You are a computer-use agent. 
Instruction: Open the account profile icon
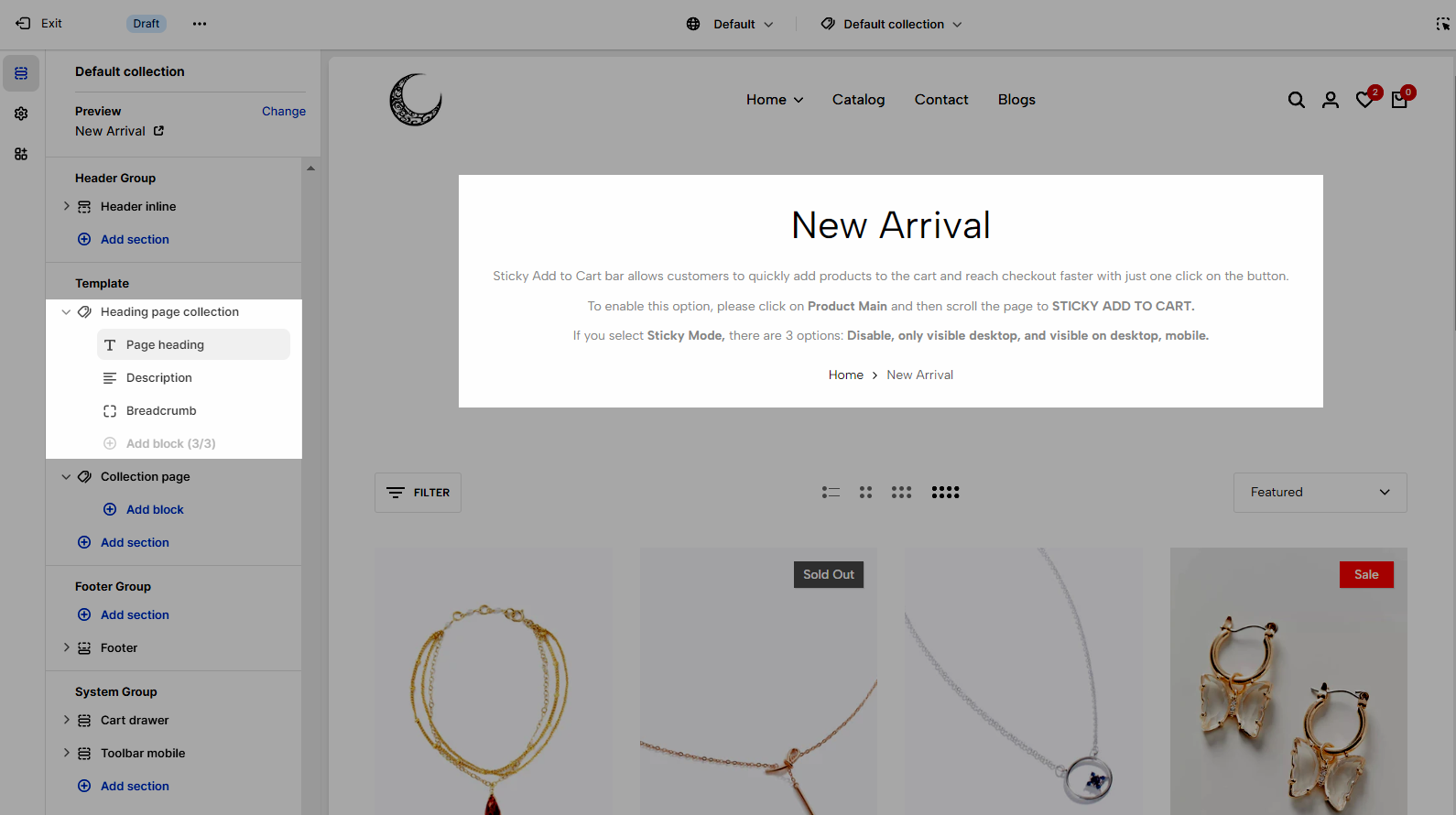coord(1331,100)
